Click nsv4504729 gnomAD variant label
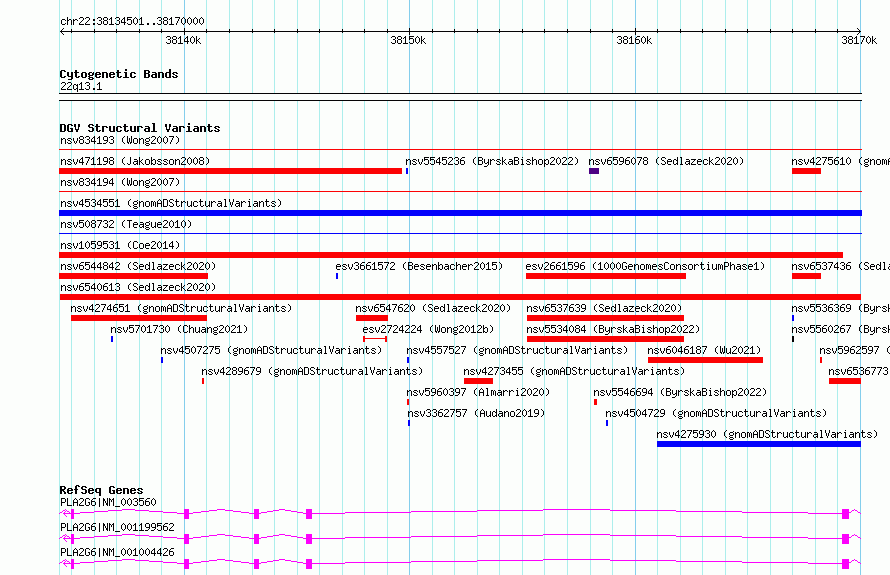 click(x=716, y=413)
